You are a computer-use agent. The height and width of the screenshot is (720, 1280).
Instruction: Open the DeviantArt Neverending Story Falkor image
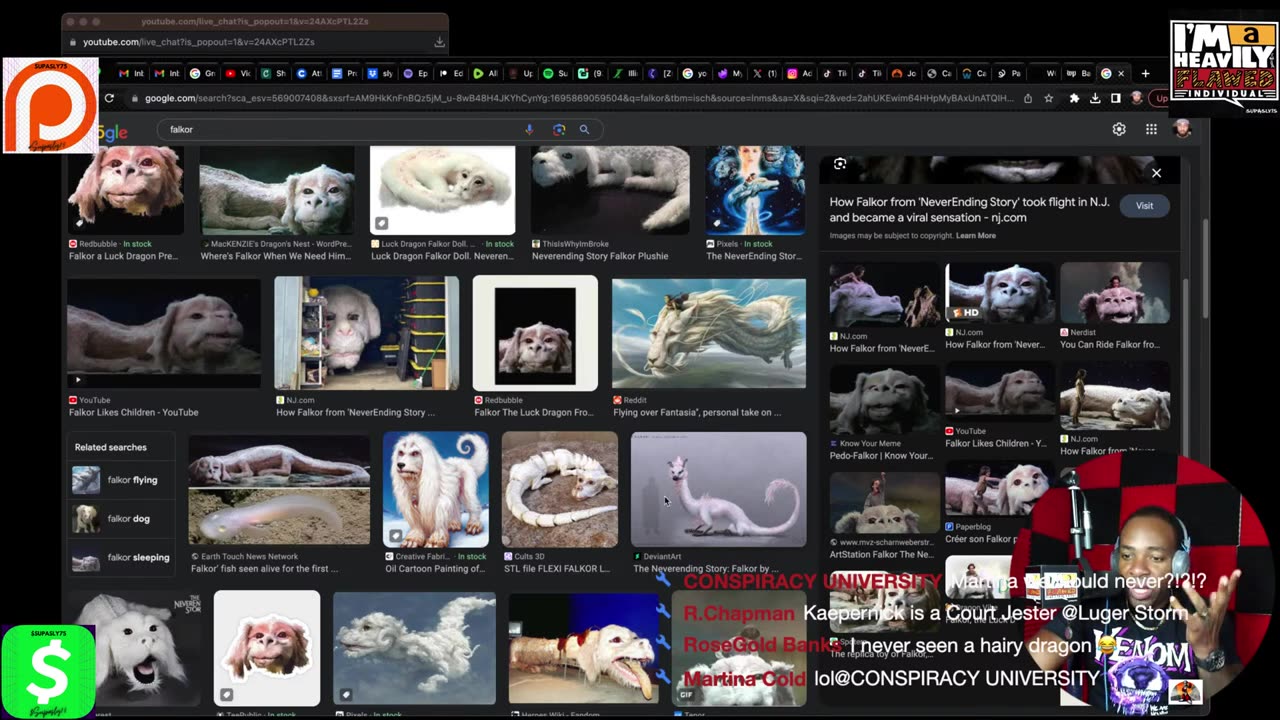click(x=718, y=489)
